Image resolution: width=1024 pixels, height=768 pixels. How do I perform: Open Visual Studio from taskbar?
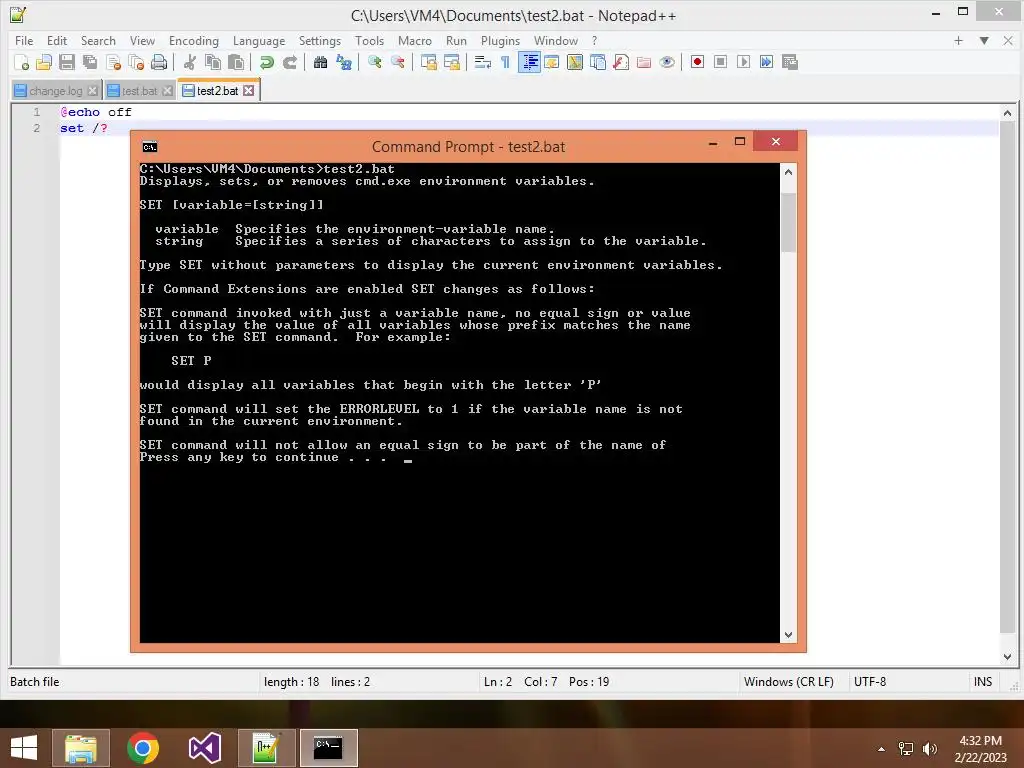point(204,748)
